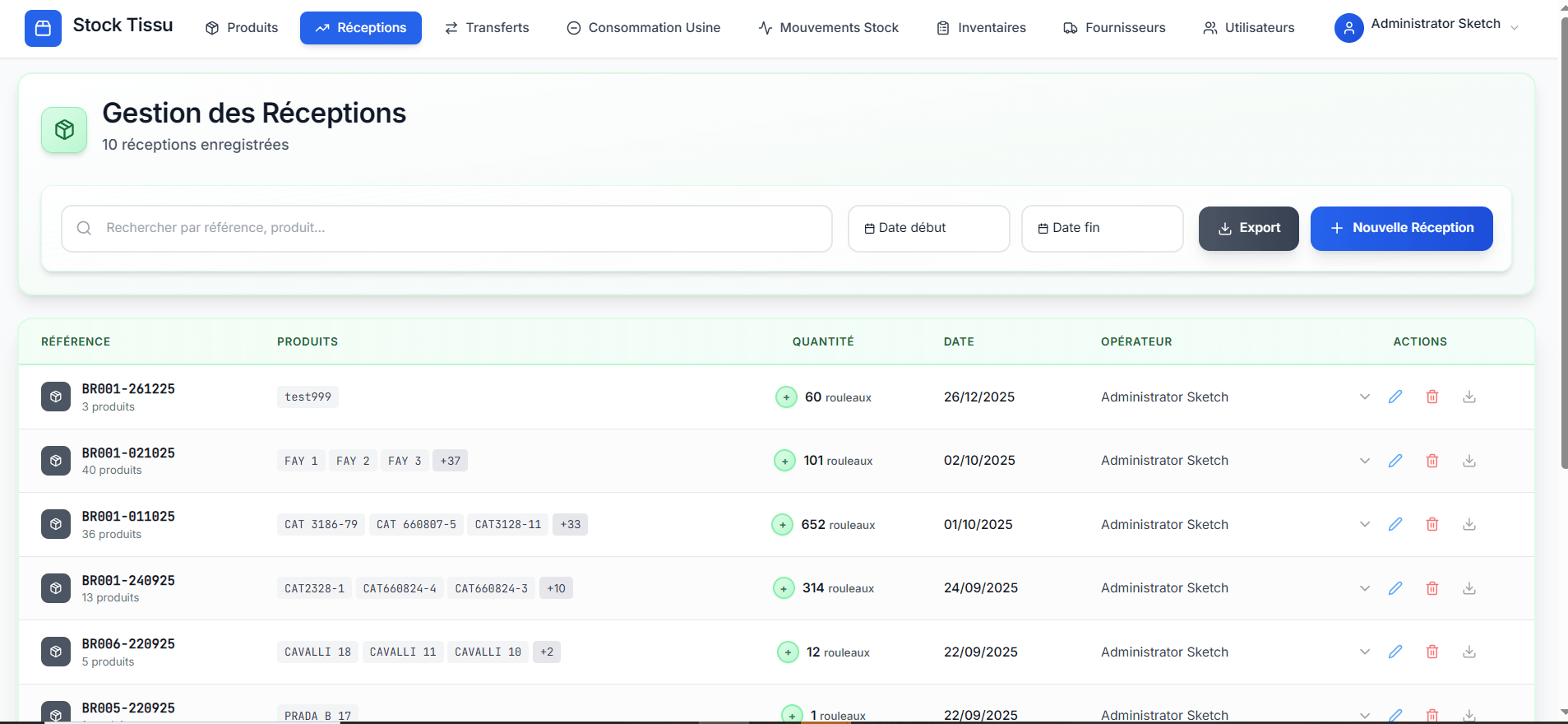Click the green plus icon next to 60 rouleaux
The image size is (1568, 724).
click(x=786, y=397)
